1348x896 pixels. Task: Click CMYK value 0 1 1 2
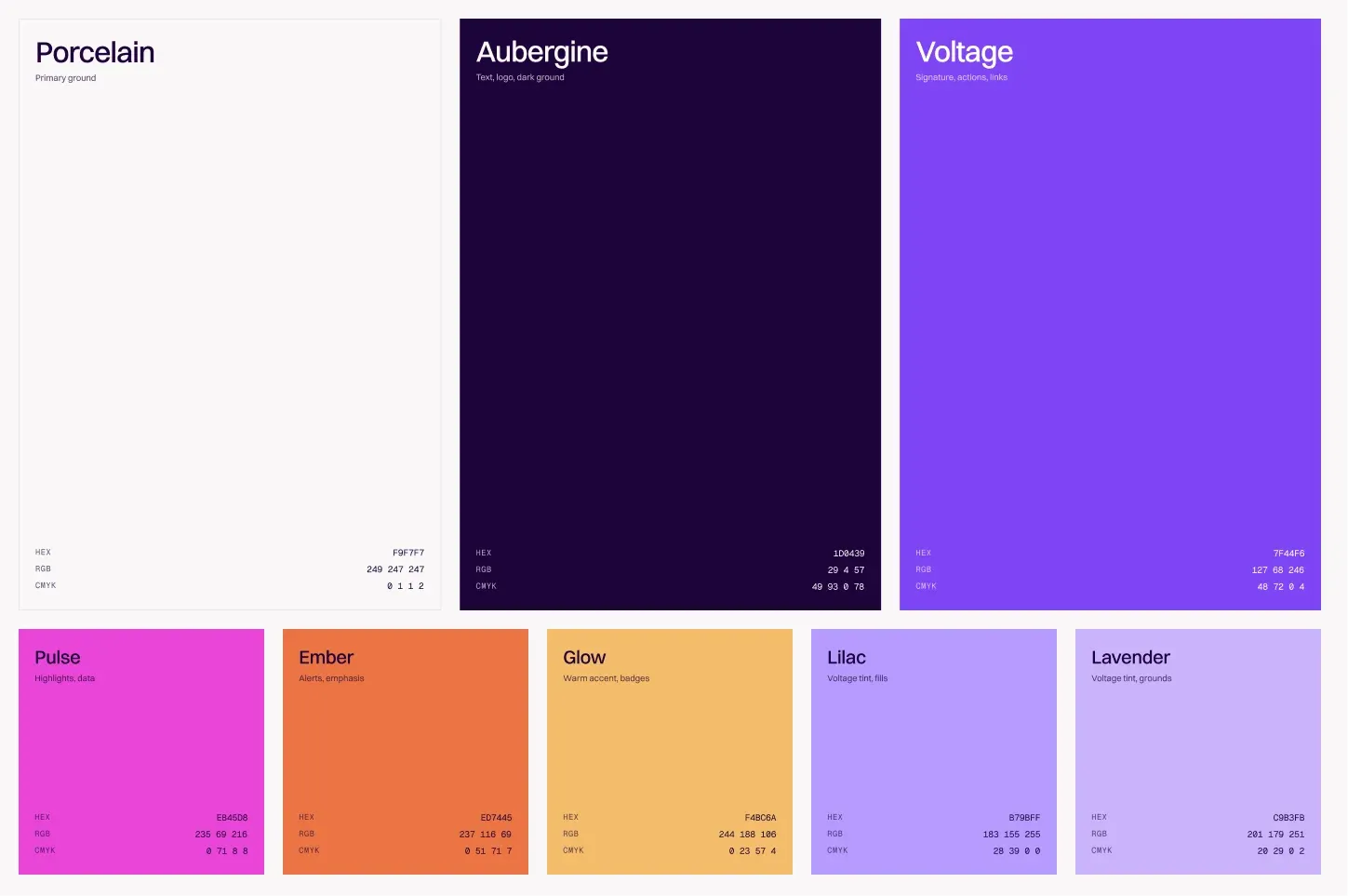(406, 586)
